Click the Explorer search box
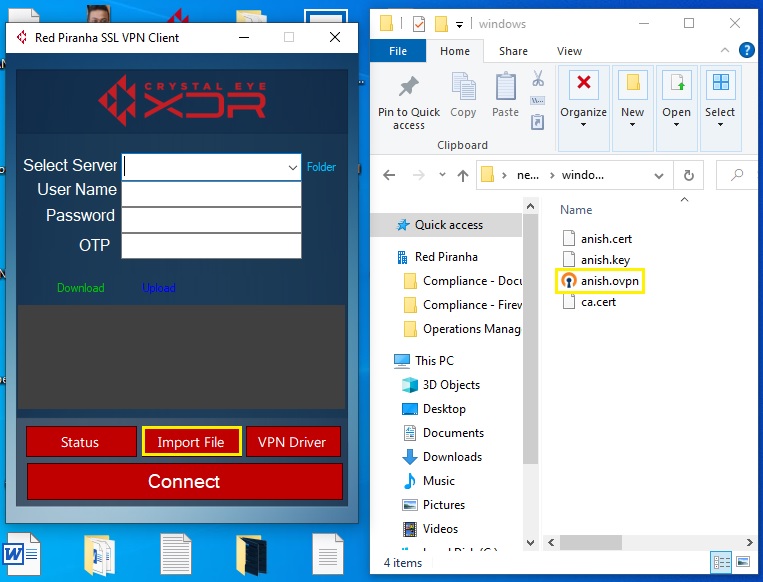The height and width of the screenshot is (582, 763). tap(737, 175)
